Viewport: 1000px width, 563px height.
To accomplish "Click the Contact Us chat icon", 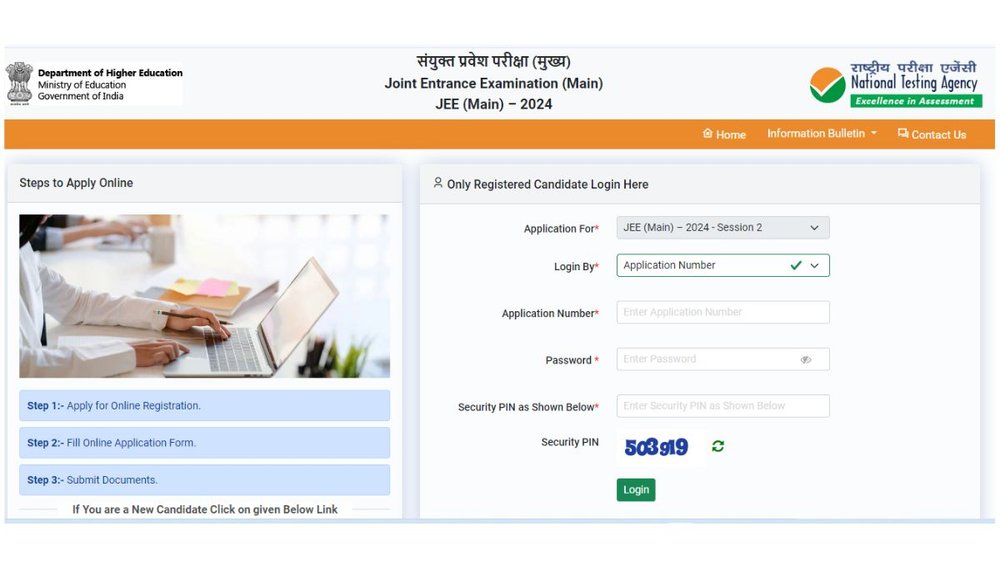I will [903, 133].
